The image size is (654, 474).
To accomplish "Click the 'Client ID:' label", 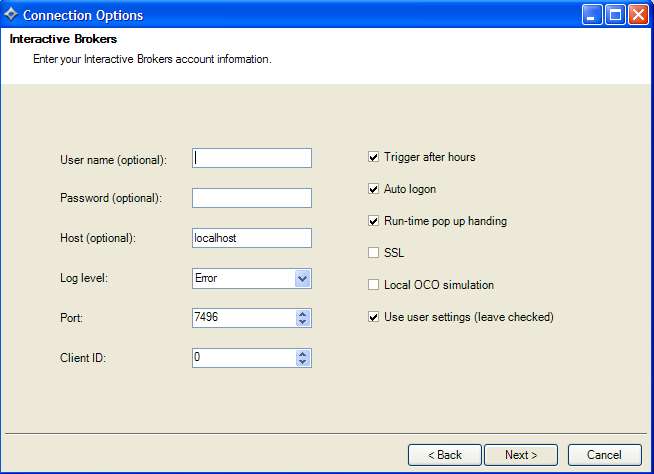I will pyautogui.click(x=83, y=358).
